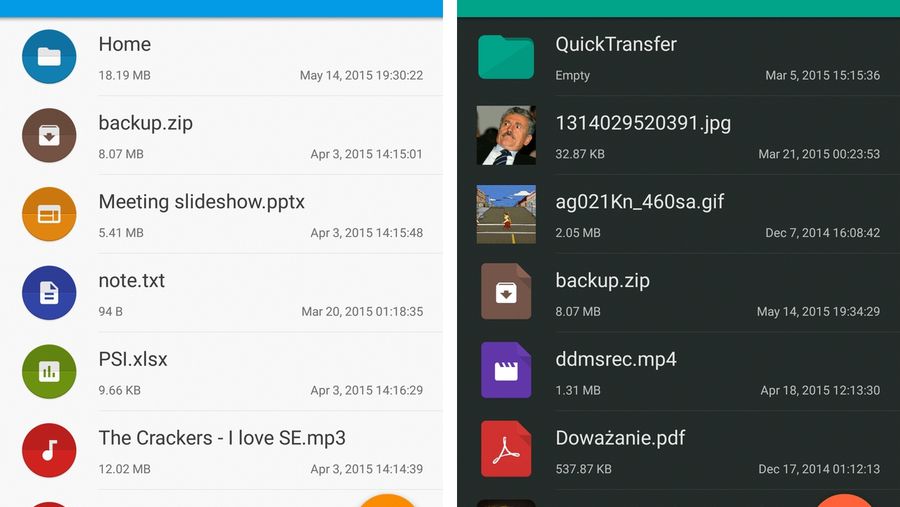
Task: Open PSI.xlsx file name
Action: coord(133,359)
